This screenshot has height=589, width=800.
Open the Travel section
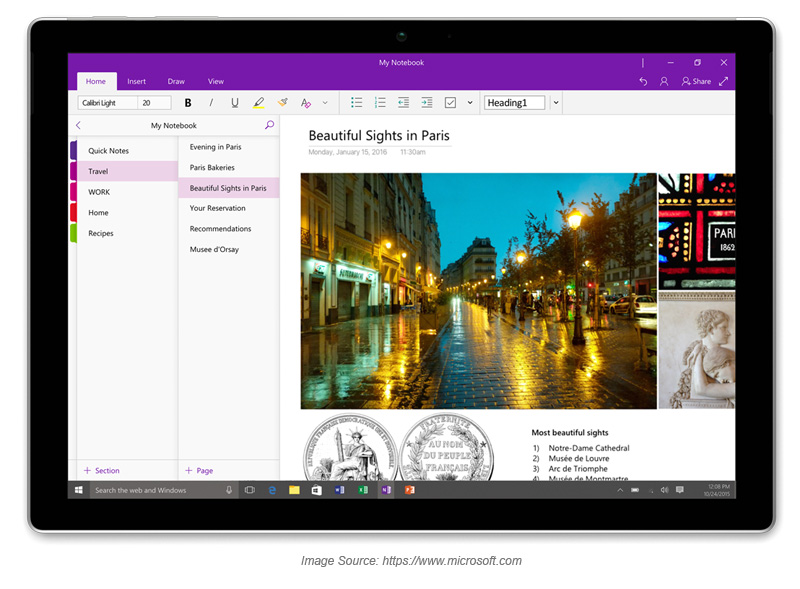click(x=127, y=171)
